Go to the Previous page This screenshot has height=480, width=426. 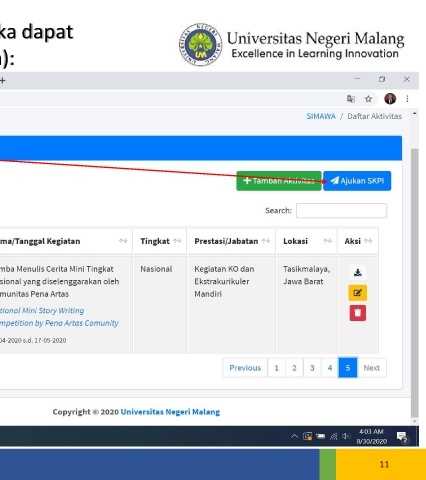[245, 368]
